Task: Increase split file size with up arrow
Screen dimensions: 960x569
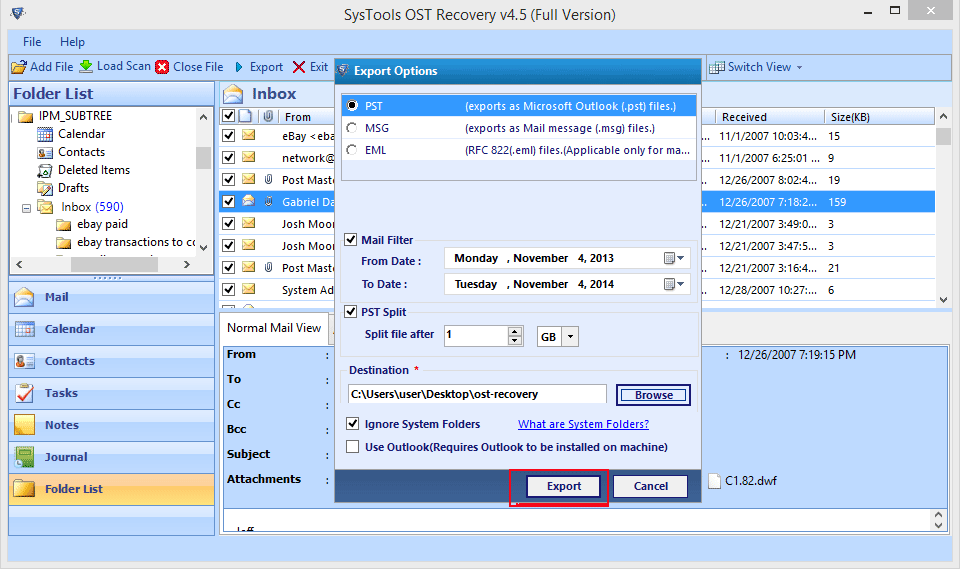Action: point(515,331)
